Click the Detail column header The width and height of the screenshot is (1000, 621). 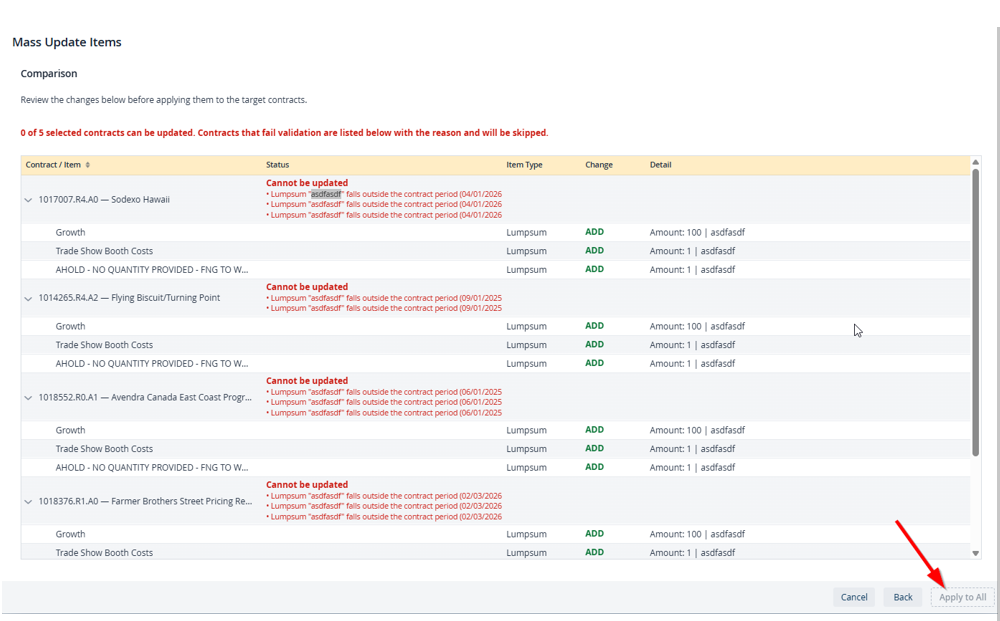click(660, 165)
